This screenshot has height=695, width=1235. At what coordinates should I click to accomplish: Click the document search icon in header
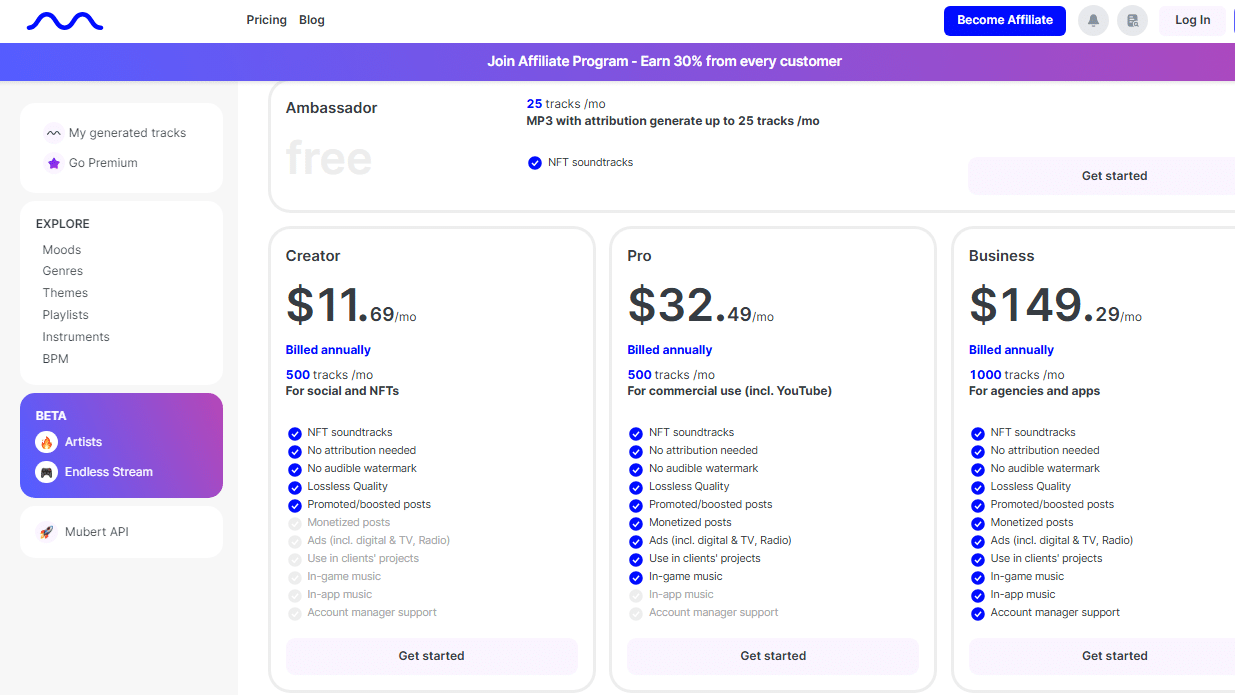coord(1132,20)
